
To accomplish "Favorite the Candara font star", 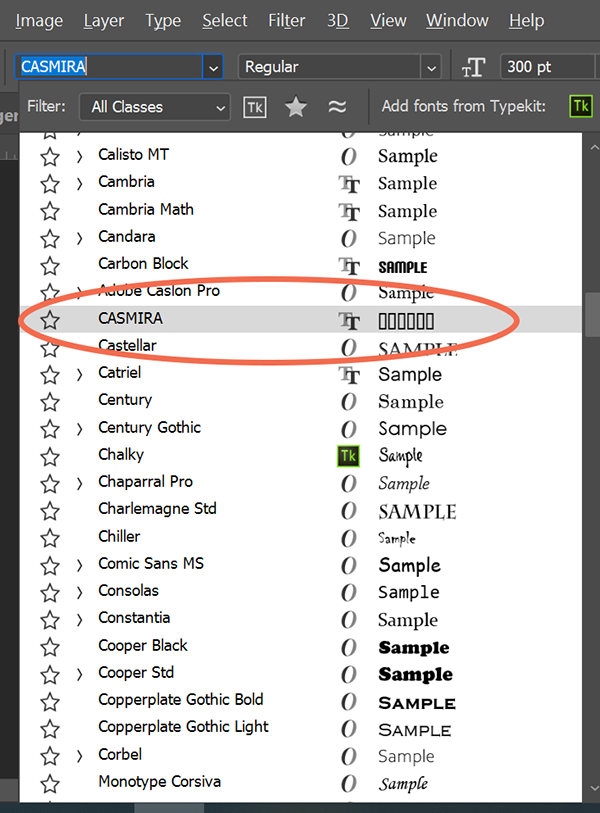I will tap(50, 239).
